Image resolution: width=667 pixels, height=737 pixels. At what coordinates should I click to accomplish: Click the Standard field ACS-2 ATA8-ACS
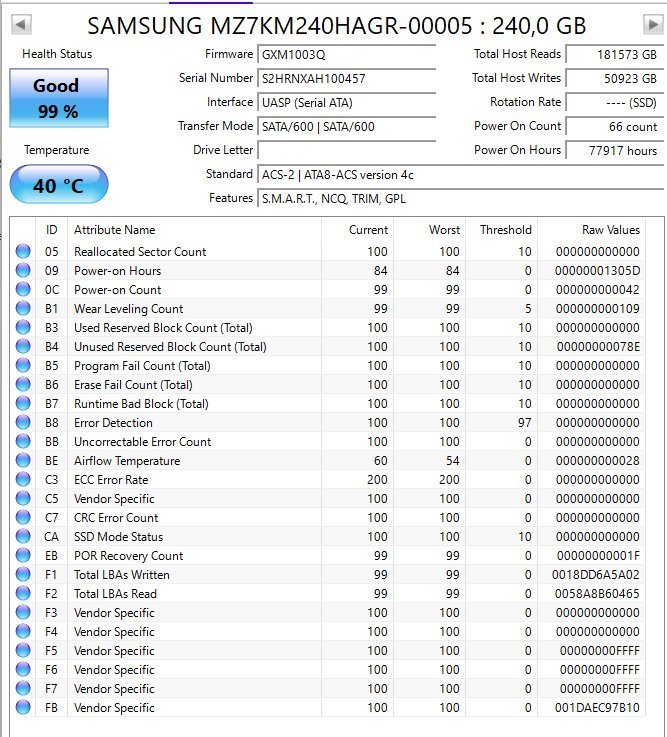click(x=461, y=175)
